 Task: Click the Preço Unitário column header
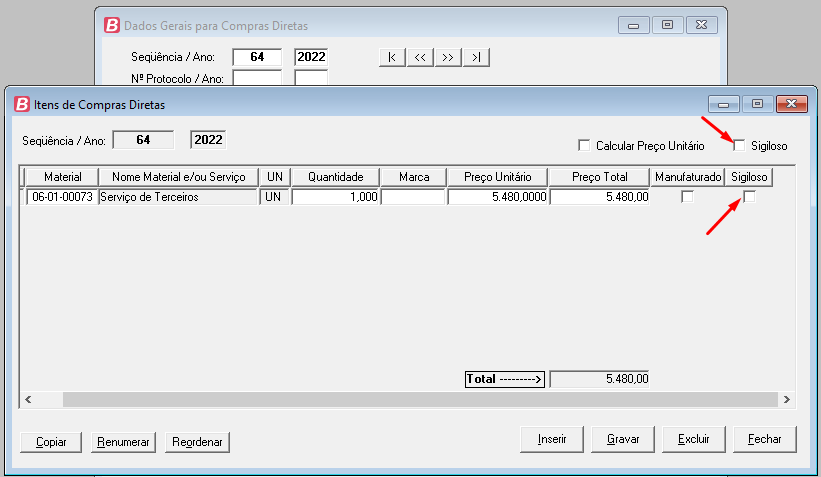(497, 177)
